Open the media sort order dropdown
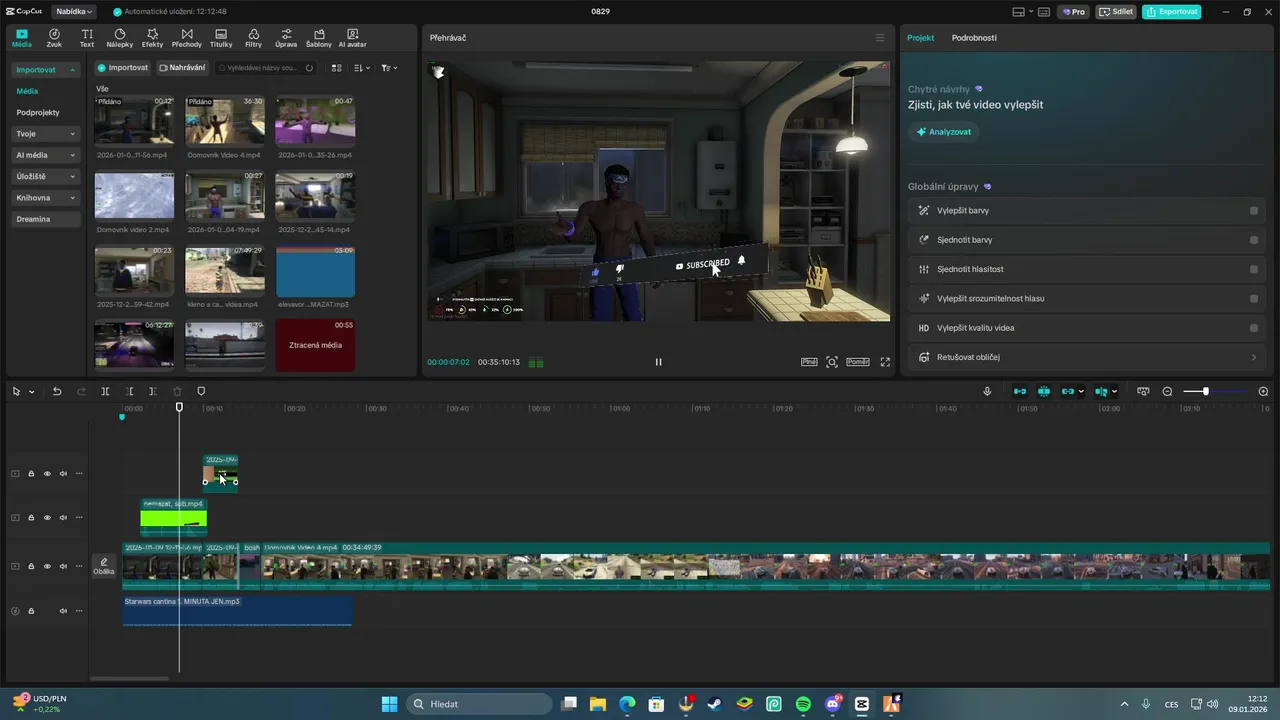The image size is (1280, 720). tap(362, 68)
